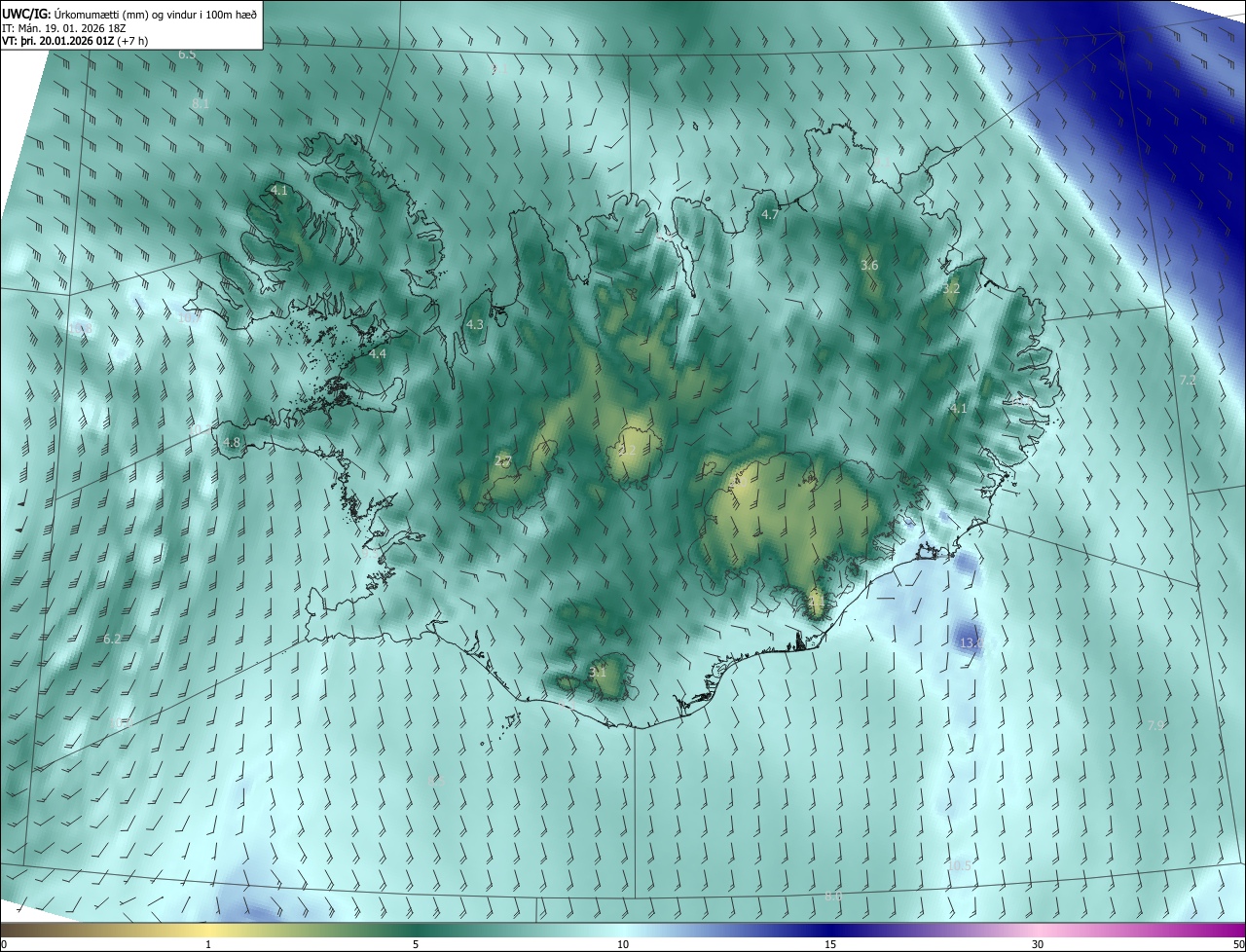The width and height of the screenshot is (1246, 952).
Task: Click the '10' tick on the color scale
Action: point(623,944)
